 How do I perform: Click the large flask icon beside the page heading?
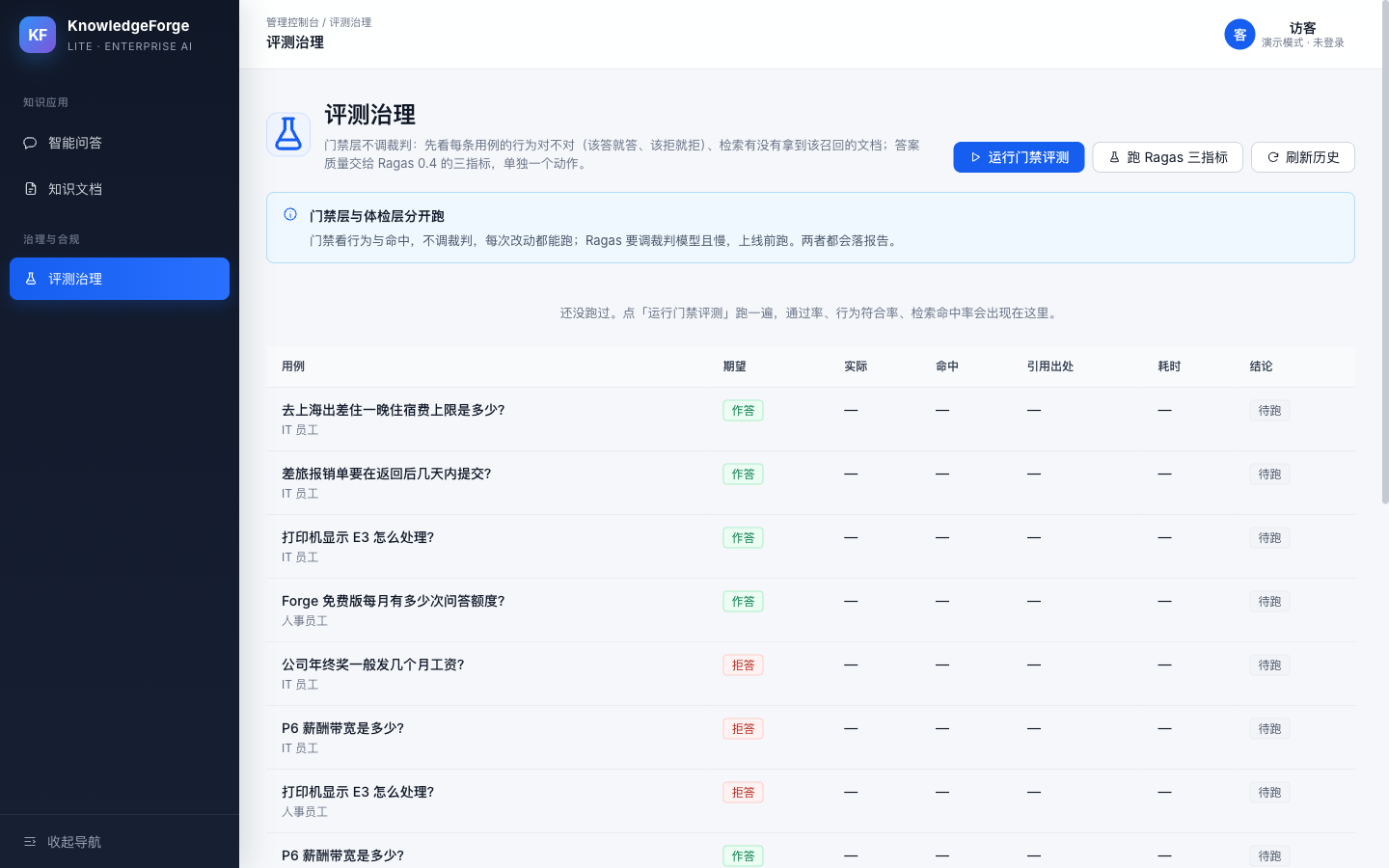click(x=288, y=134)
